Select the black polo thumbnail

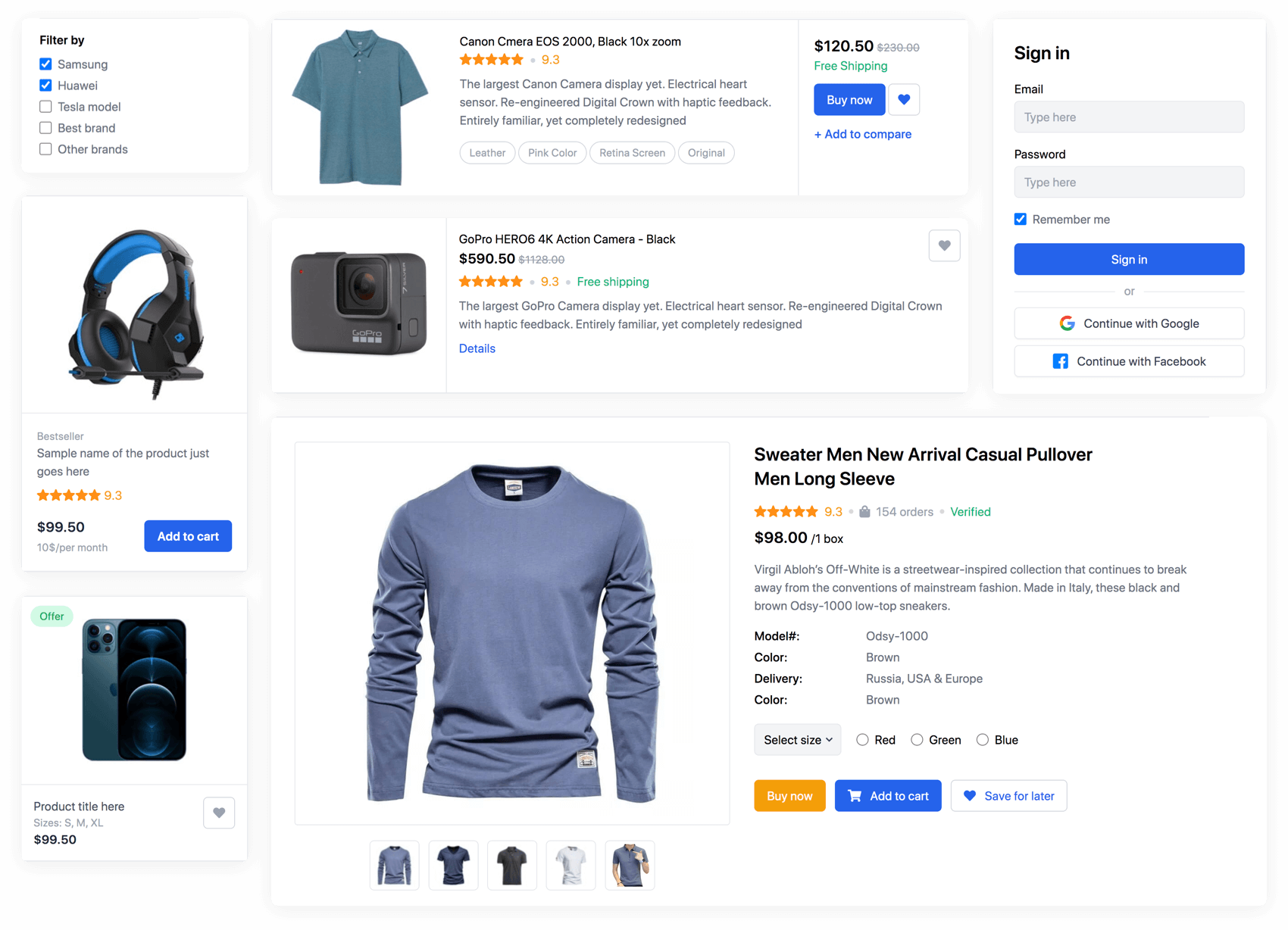click(512, 865)
